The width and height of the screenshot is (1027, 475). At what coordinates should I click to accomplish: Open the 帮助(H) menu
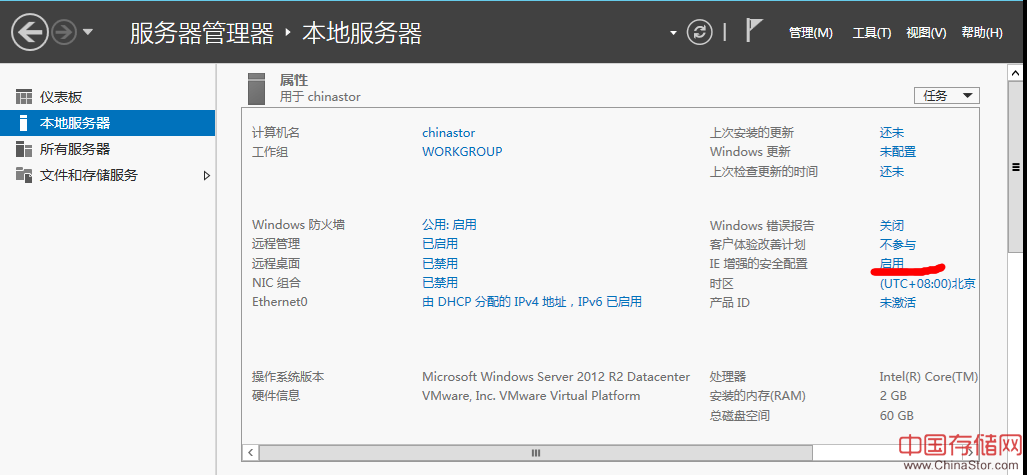coord(982,33)
